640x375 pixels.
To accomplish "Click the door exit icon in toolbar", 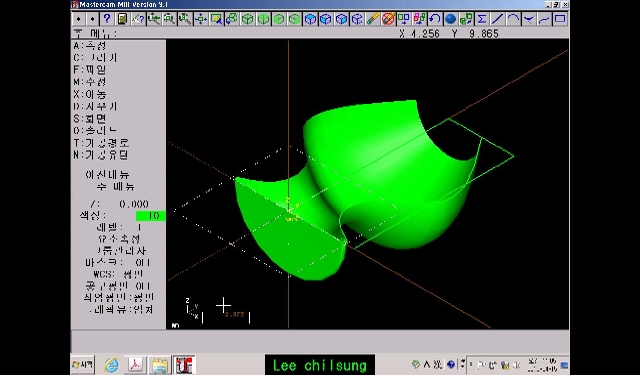I will click(x=122, y=19).
